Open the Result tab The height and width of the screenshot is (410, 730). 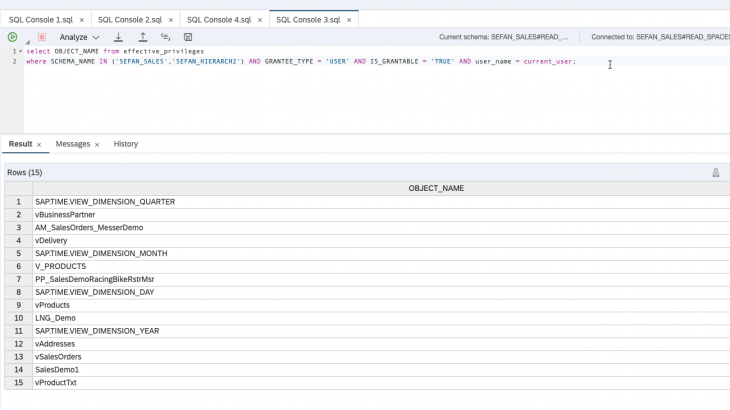point(20,144)
